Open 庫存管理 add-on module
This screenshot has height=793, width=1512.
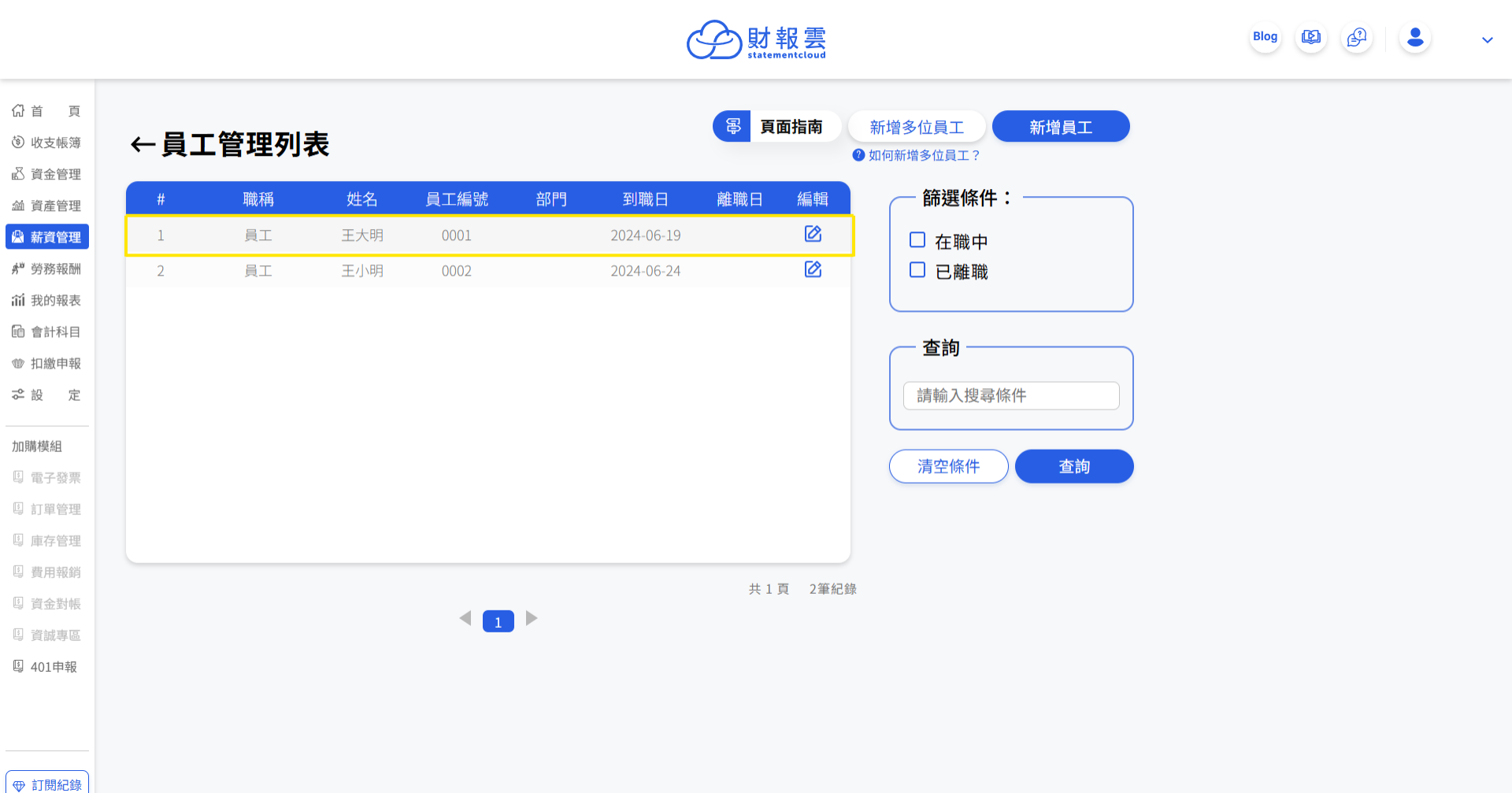[x=46, y=541]
